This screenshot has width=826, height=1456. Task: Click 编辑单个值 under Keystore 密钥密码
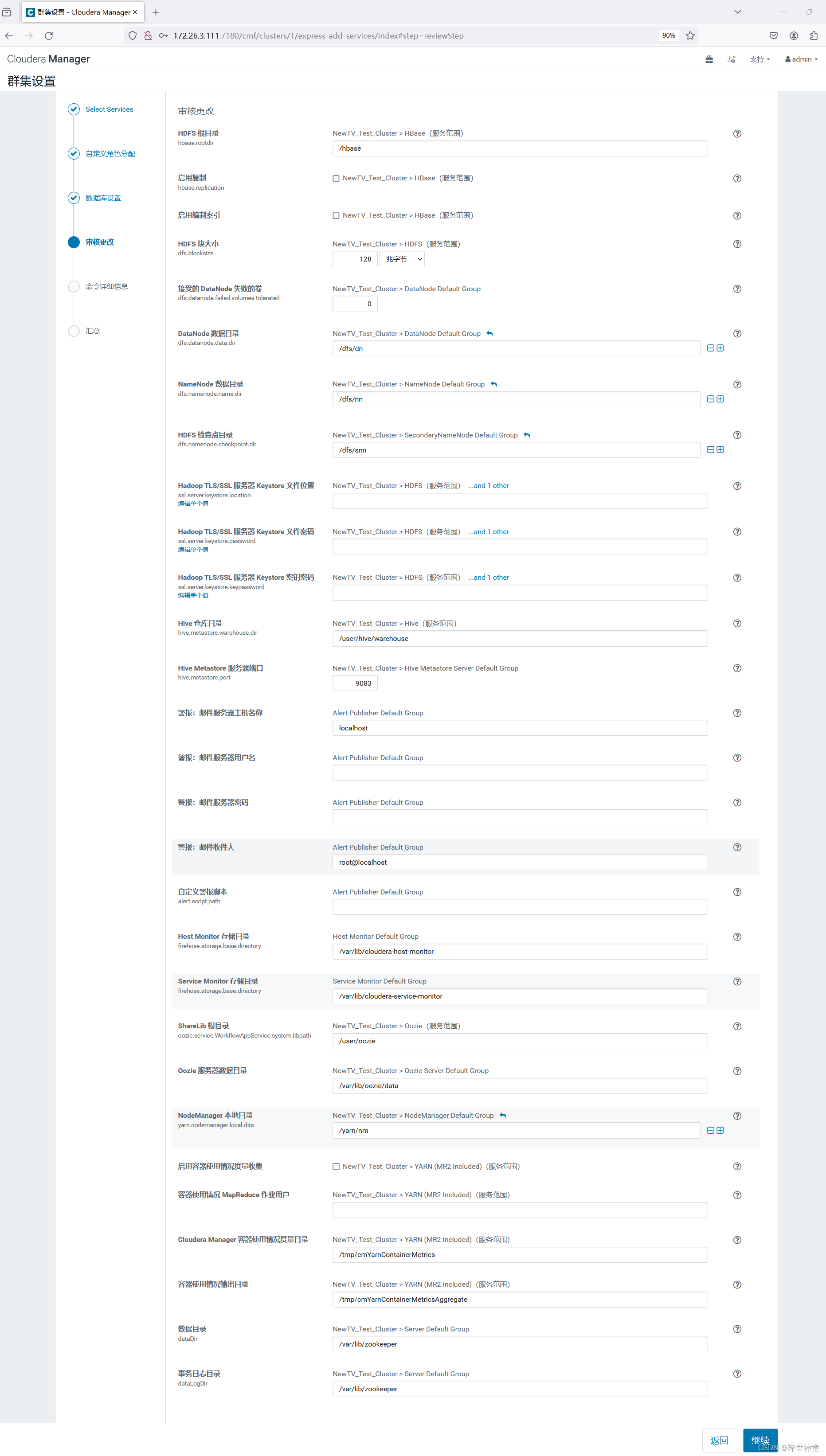pyautogui.click(x=193, y=596)
